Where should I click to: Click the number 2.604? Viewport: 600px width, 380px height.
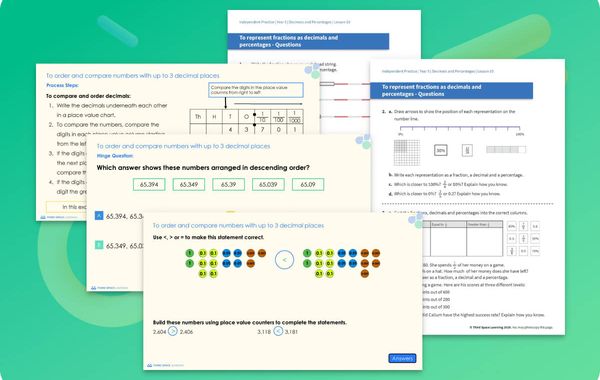coord(159,332)
